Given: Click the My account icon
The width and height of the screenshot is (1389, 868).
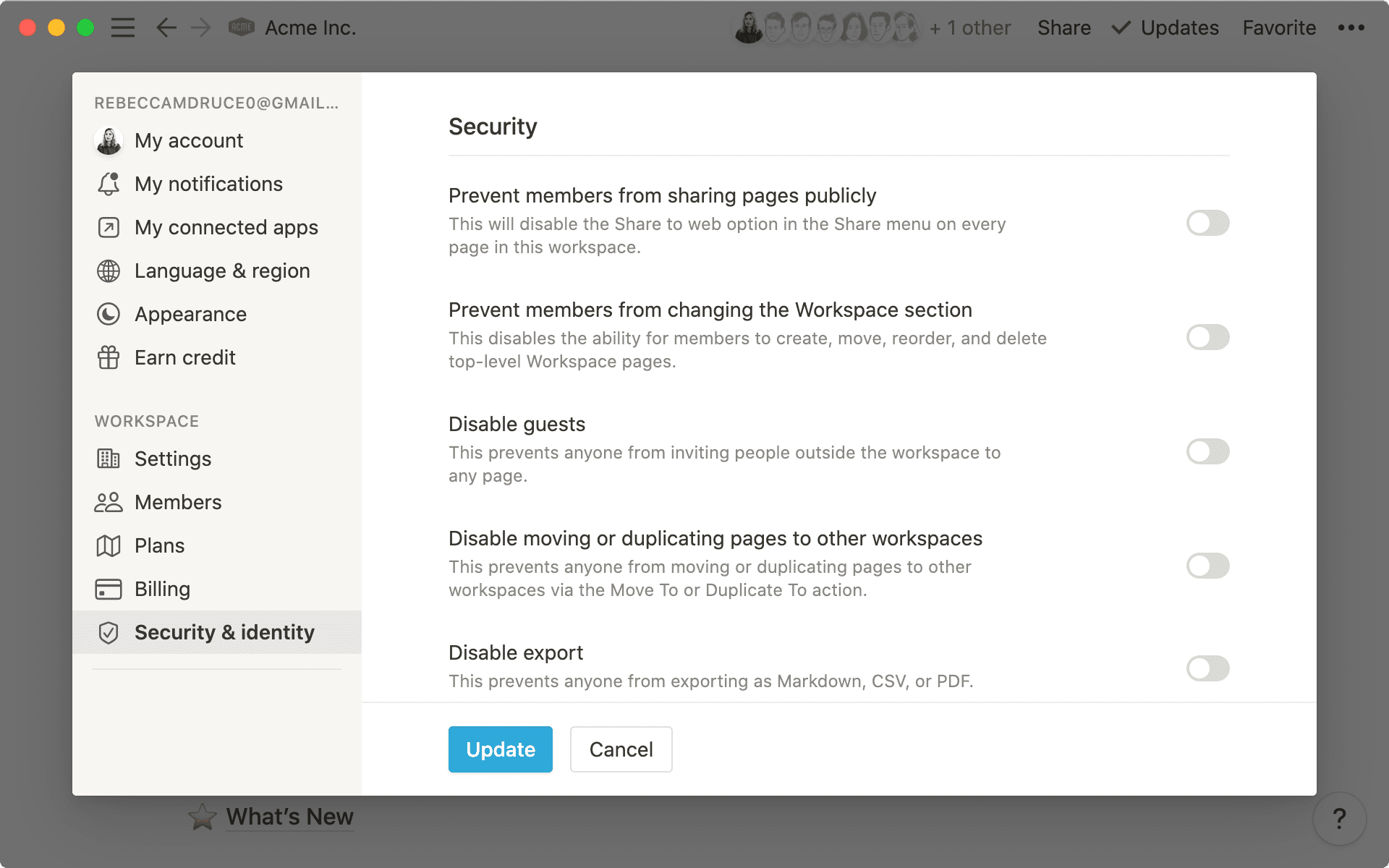Looking at the screenshot, I should point(108,140).
